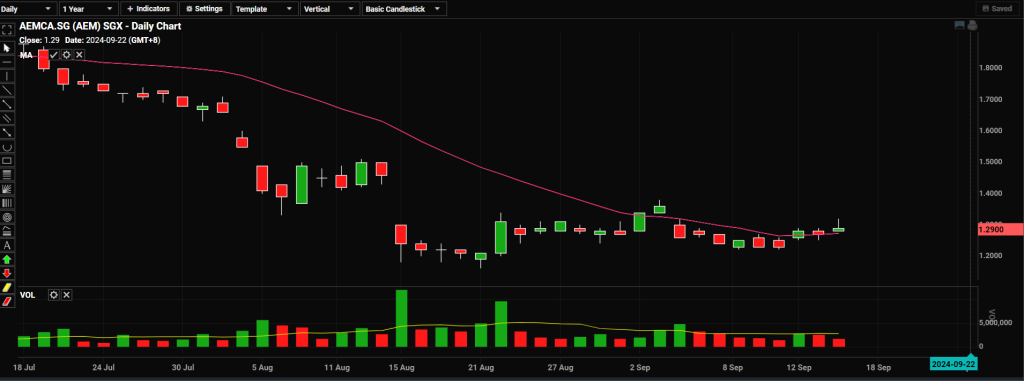Select the text annotation A tool
This screenshot has width=1024, height=381.
[x=7, y=245]
